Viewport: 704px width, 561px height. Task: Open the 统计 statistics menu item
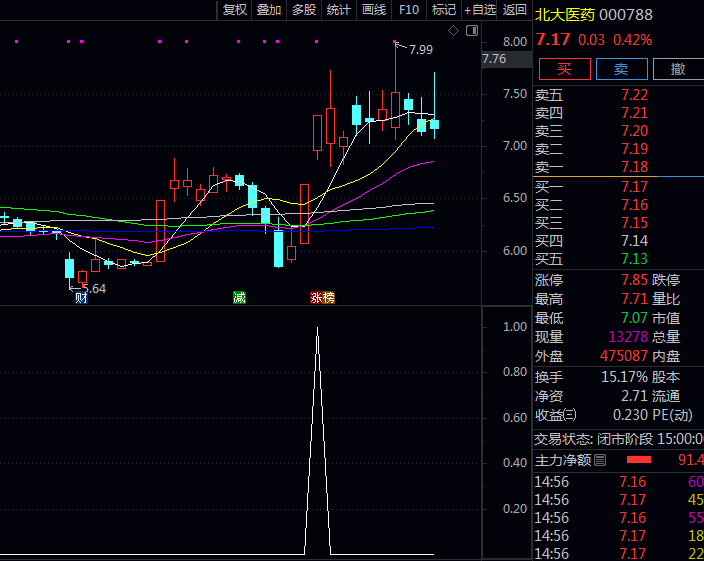pos(338,10)
